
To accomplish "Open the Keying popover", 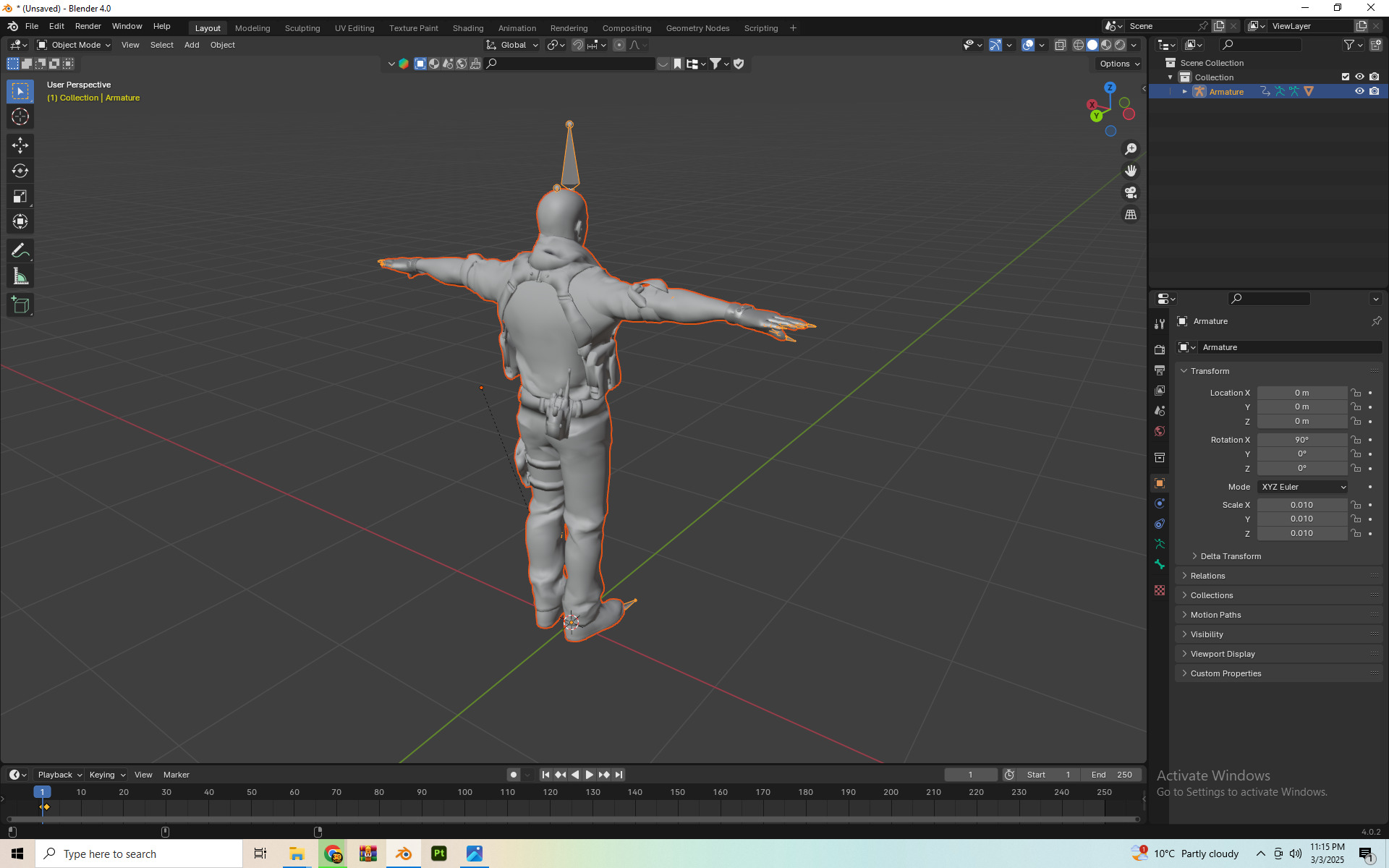I will coord(106,775).
